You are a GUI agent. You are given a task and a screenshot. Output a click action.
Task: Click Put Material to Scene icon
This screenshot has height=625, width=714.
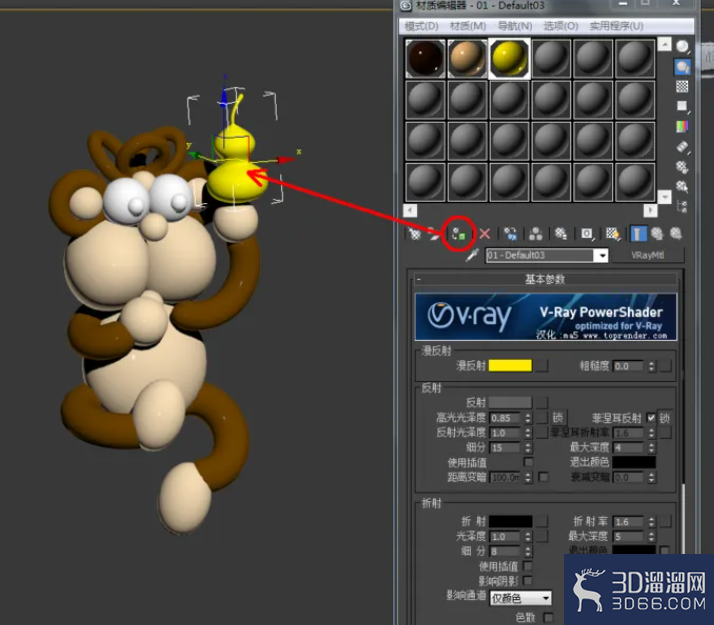[x=434, y=234]
